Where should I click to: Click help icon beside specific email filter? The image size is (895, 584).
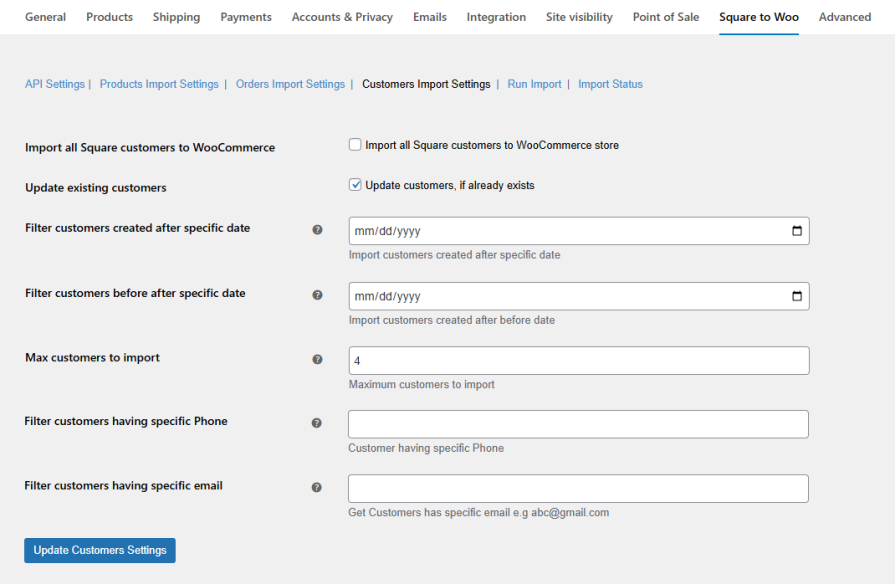click(x=317, y=487)
